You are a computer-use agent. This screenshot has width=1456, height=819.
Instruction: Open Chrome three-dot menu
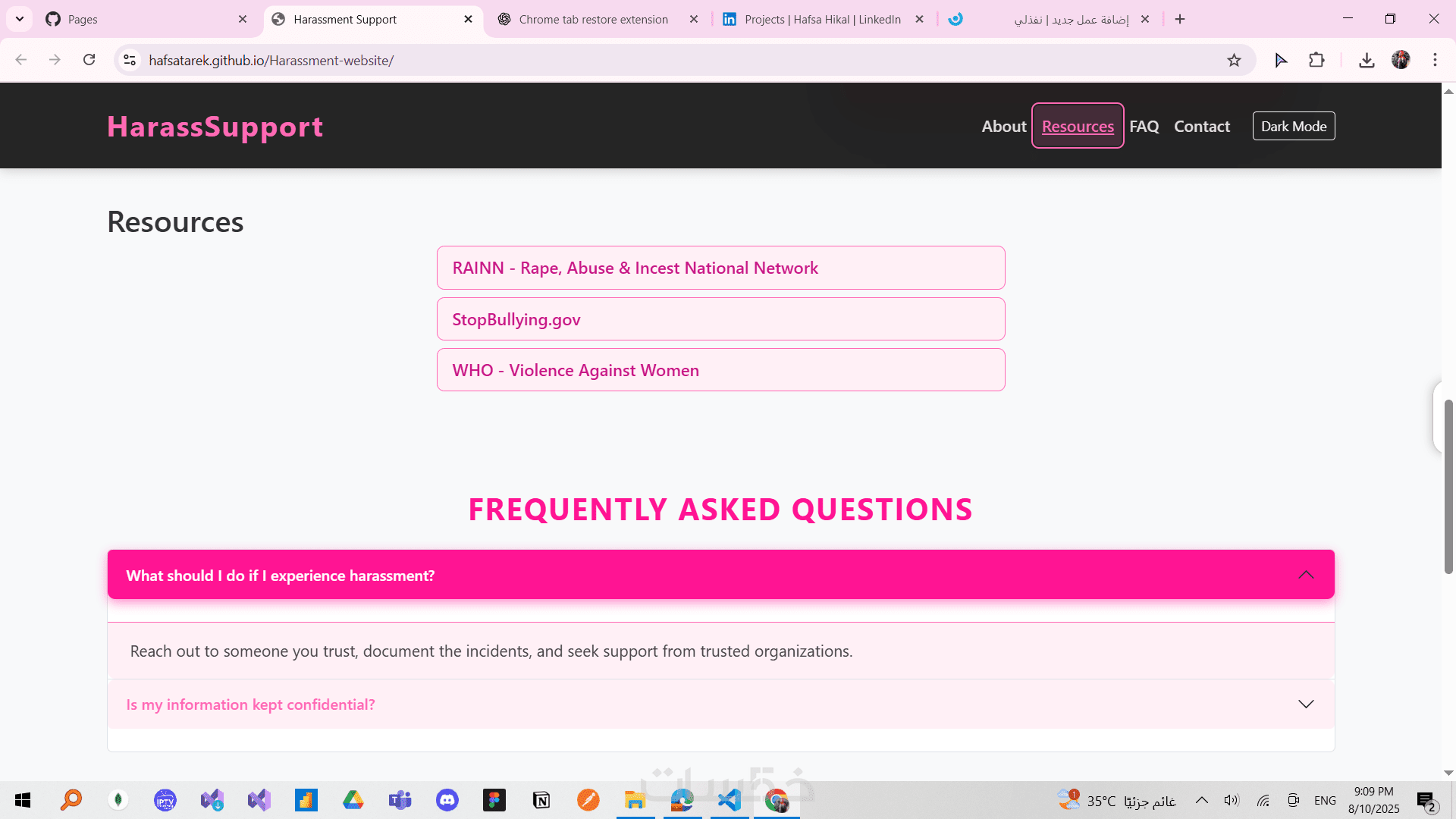pyautogui.click(x=1435, y=60)
